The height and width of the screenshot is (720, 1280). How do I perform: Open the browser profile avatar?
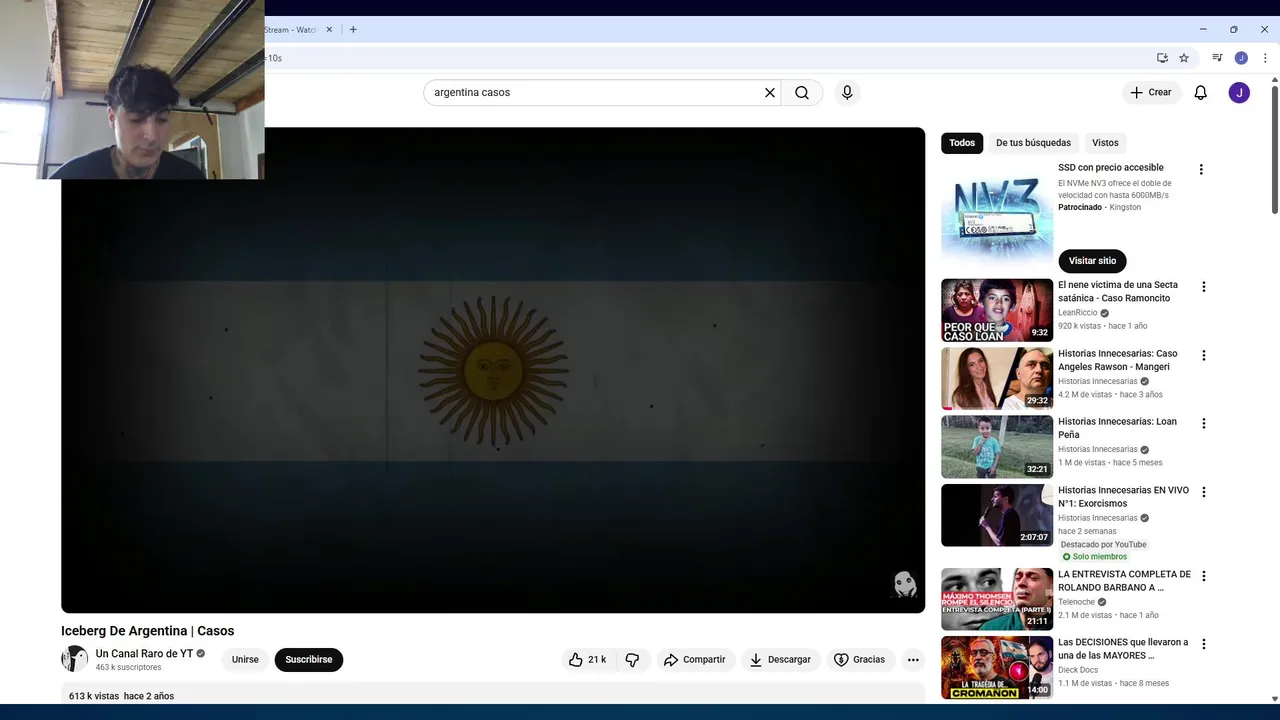coord(1241,58)
